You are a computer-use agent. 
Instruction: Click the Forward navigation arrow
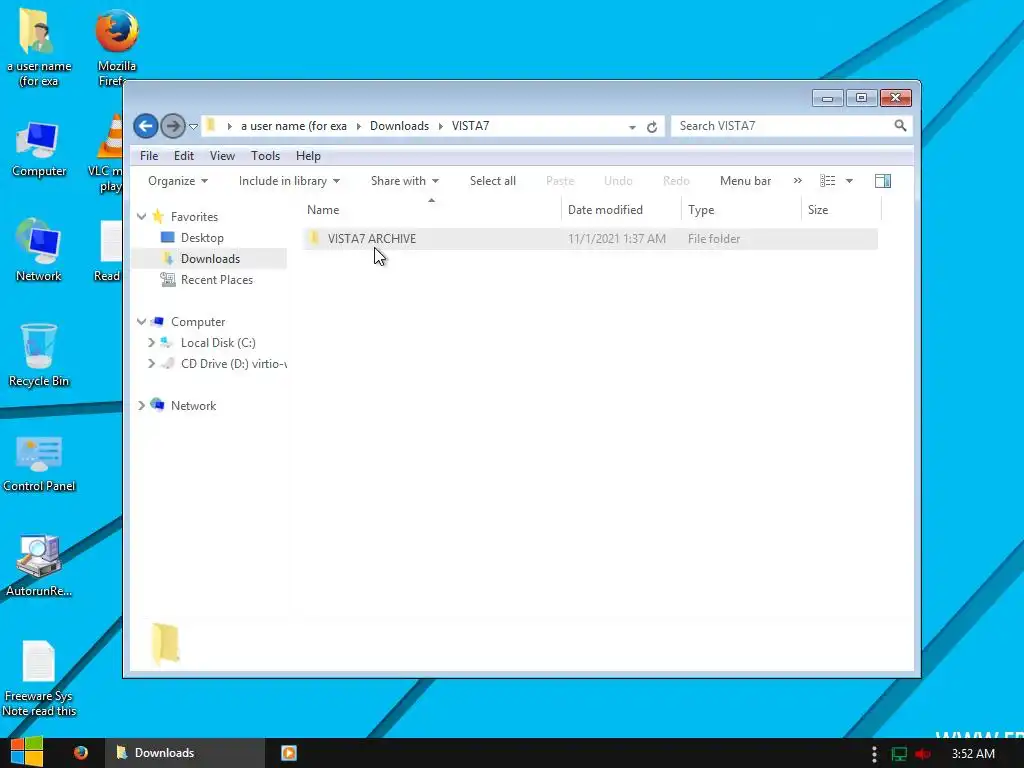coord(172,126)
